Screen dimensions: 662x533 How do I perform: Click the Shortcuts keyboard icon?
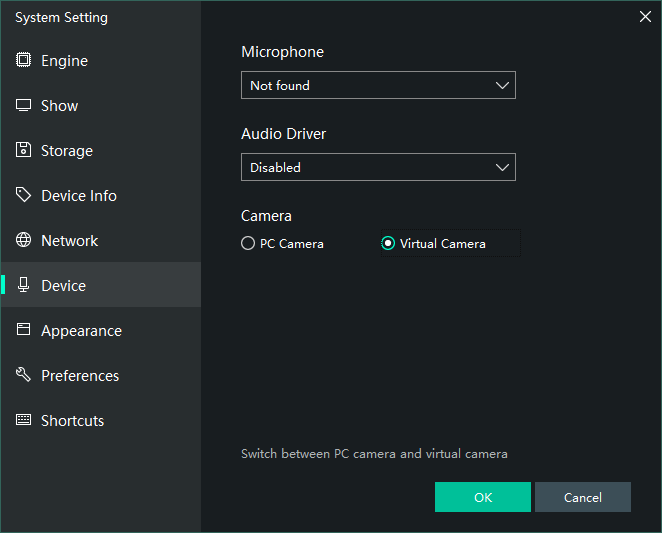23,420
